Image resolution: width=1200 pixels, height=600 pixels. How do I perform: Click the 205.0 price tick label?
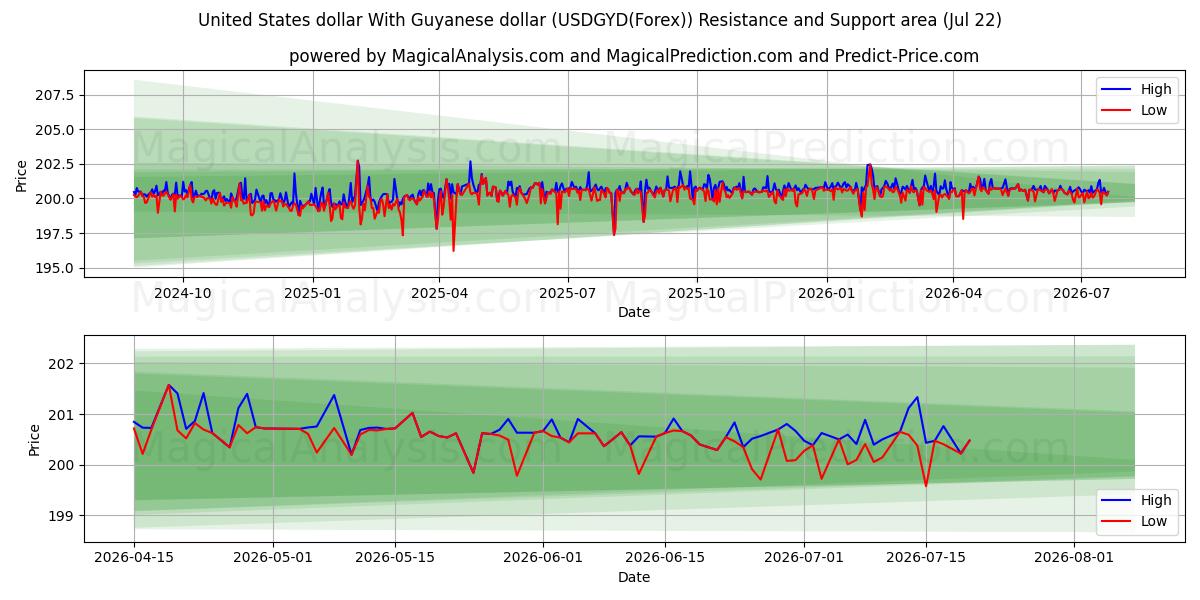coord(55,130)
